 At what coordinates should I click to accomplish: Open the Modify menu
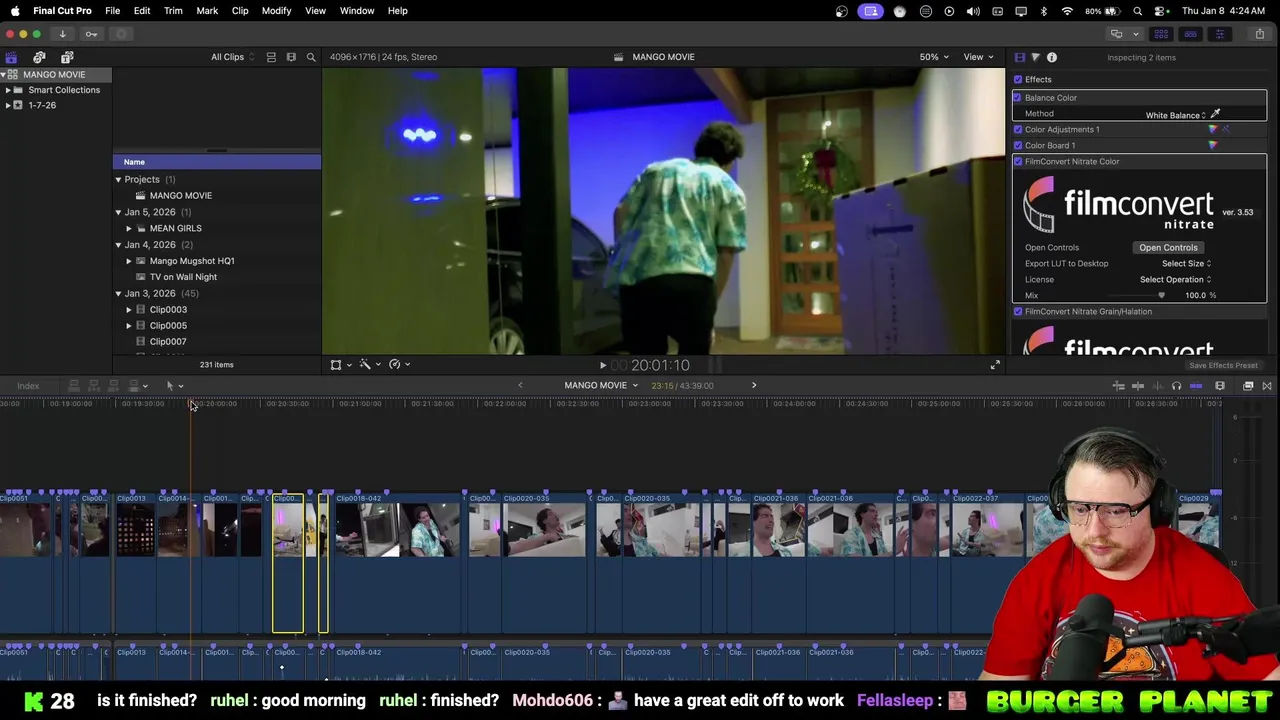click(x=276, y=11)
